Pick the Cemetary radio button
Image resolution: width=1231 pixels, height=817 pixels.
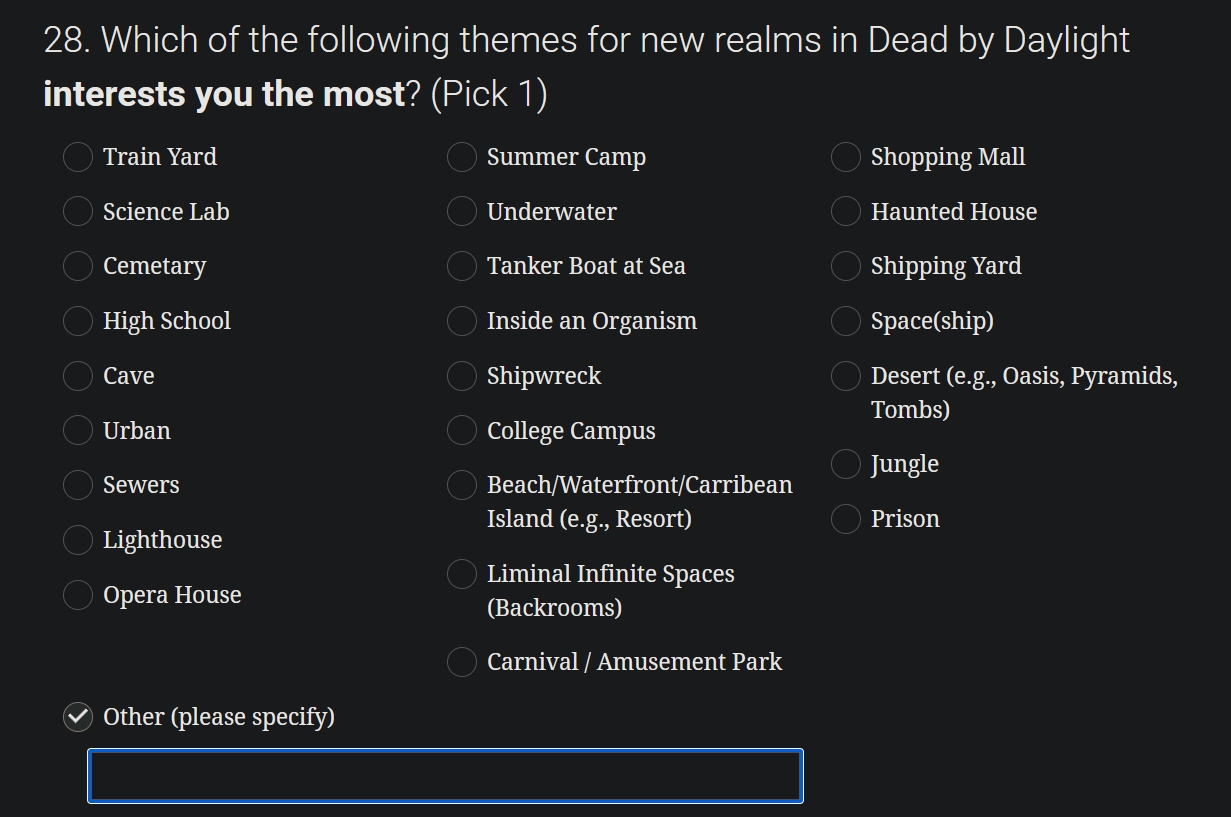(x=78, y=266)
